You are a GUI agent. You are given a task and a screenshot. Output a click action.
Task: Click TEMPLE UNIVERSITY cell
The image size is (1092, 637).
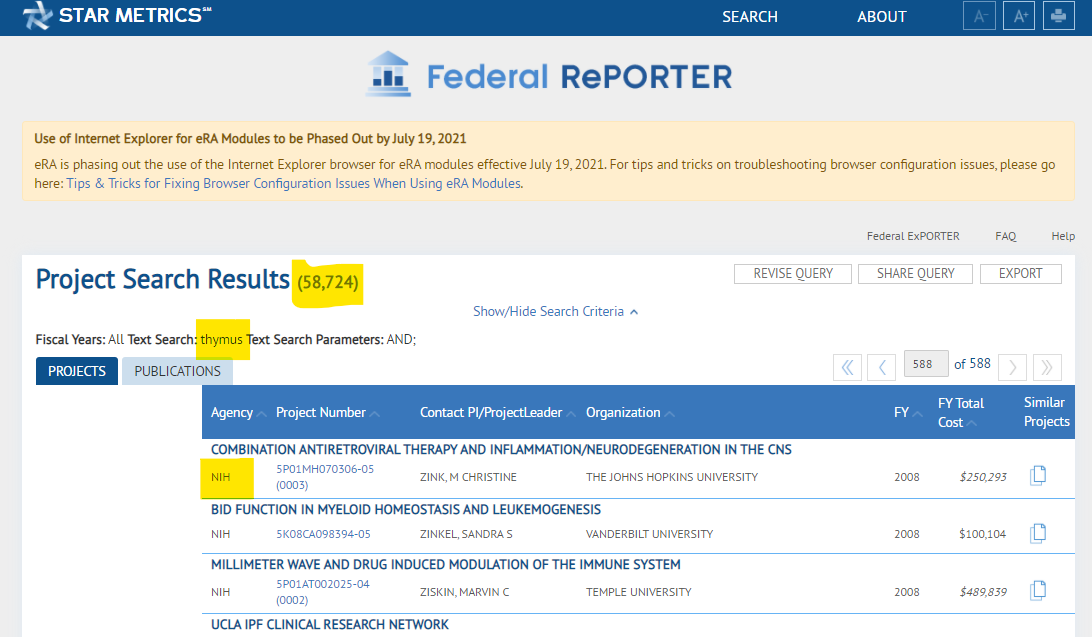639,592
